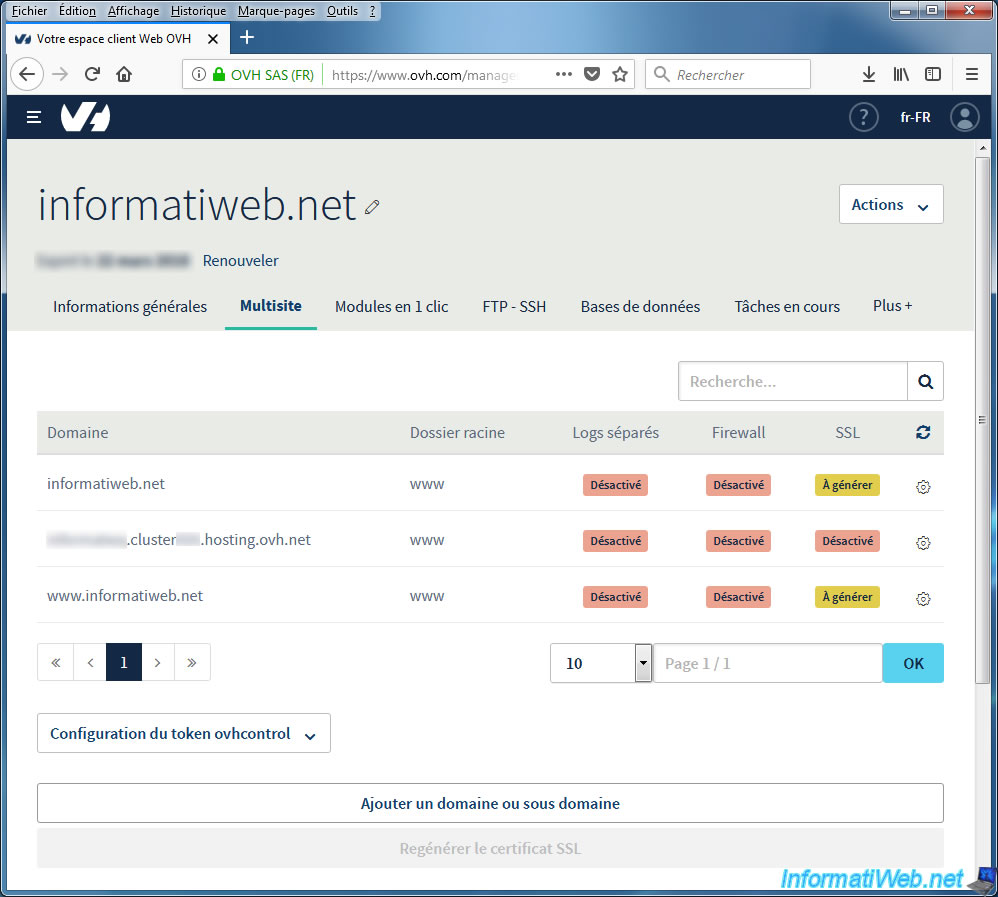This screenshot has height=897, width=998.
Task: View the Tâches en cours tab
Action: coord(787,306)
